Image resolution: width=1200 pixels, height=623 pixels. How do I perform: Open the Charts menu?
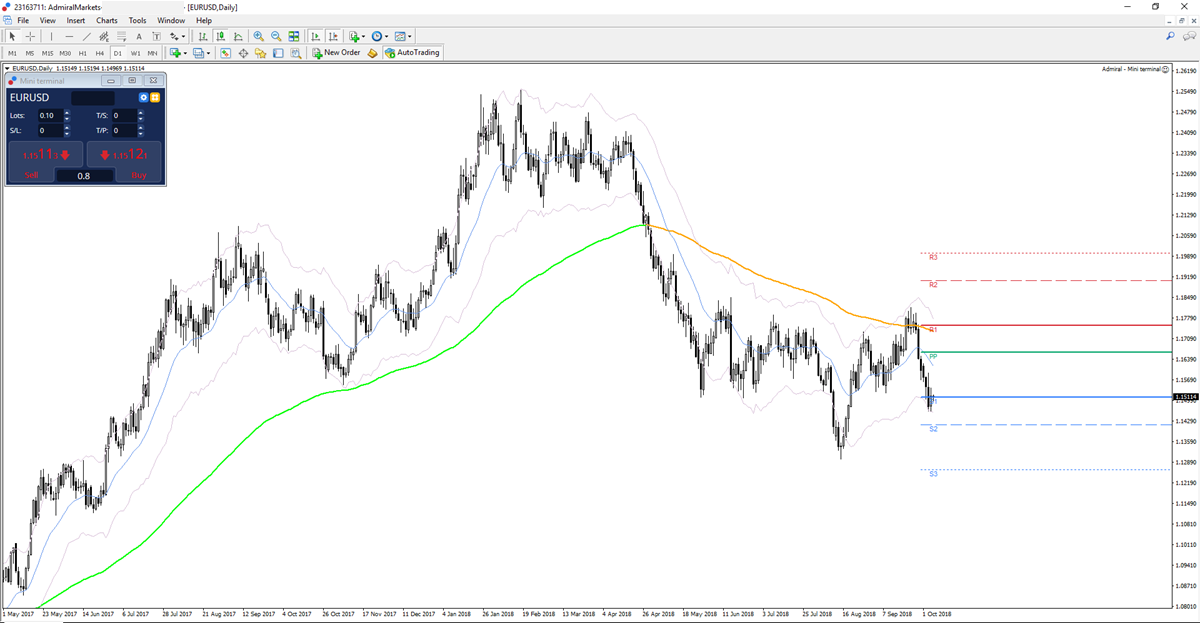(107, 20)
